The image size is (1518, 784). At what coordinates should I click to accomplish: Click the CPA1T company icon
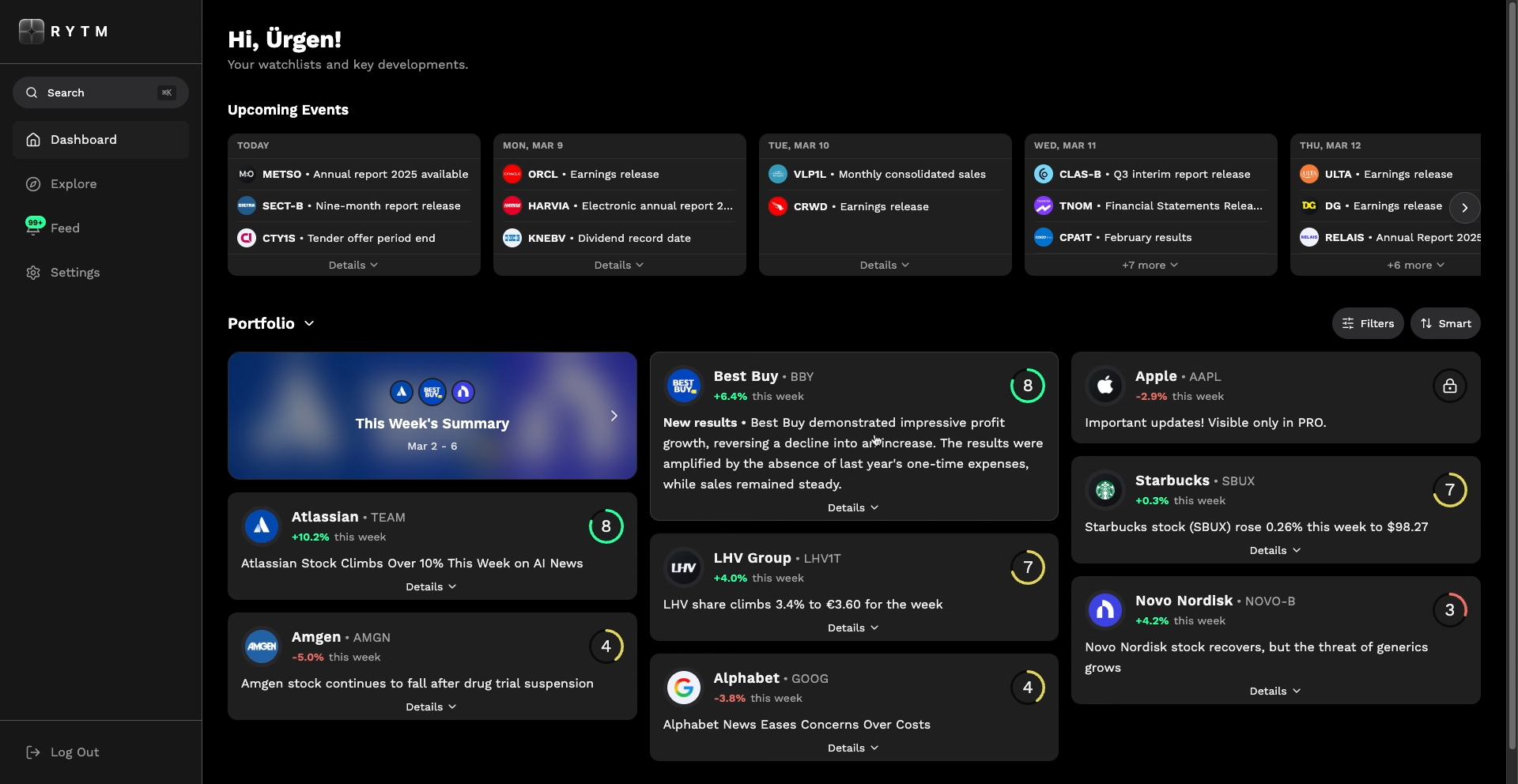point(1044,237)
